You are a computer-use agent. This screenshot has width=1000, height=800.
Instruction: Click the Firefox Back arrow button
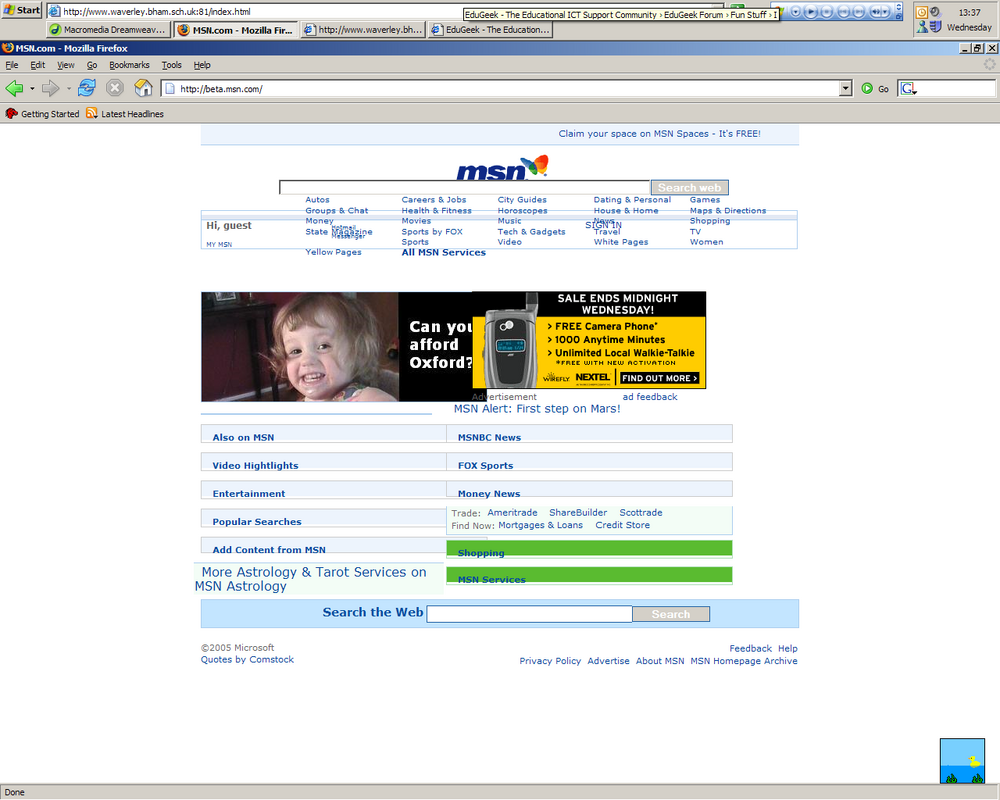(14, 89)
